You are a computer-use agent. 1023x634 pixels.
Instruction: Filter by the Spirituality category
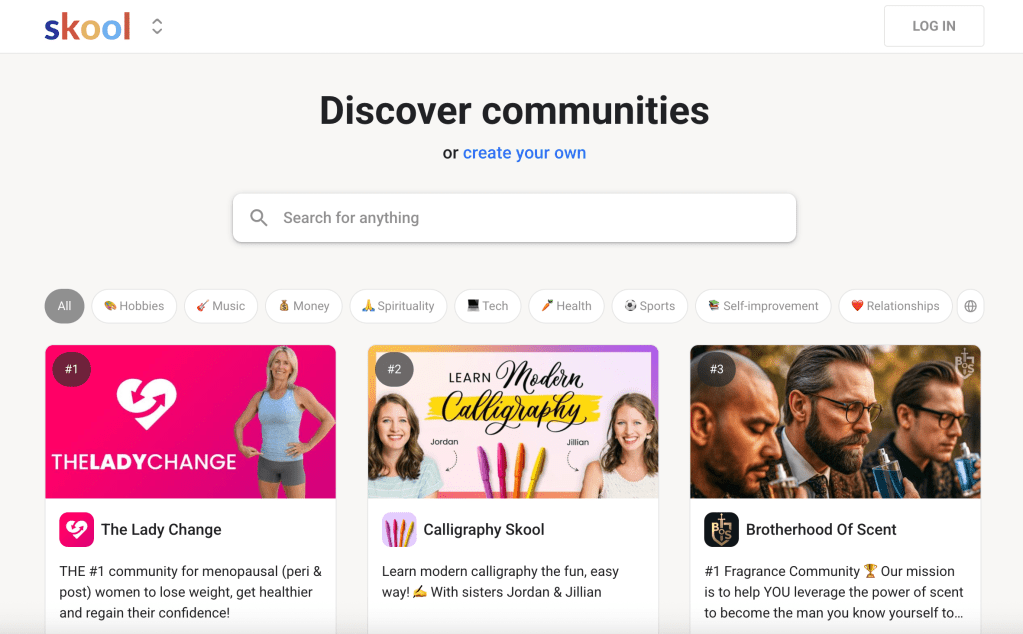coord(399,306)
